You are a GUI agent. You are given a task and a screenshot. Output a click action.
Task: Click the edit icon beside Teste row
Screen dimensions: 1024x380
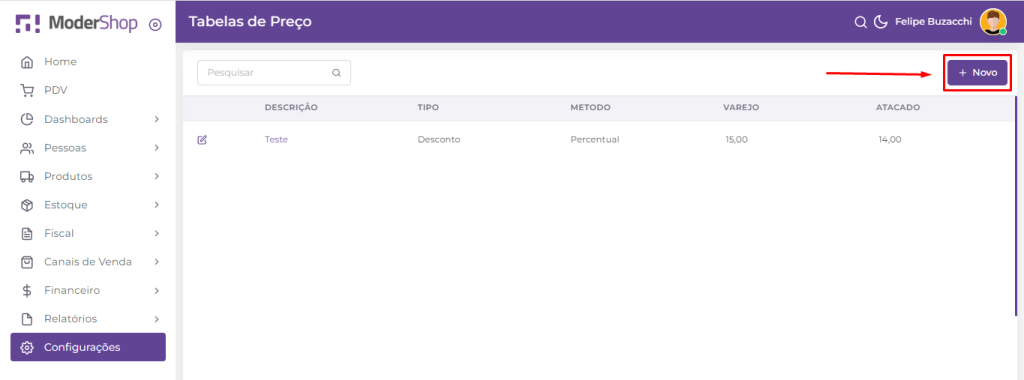pos(202,140)
